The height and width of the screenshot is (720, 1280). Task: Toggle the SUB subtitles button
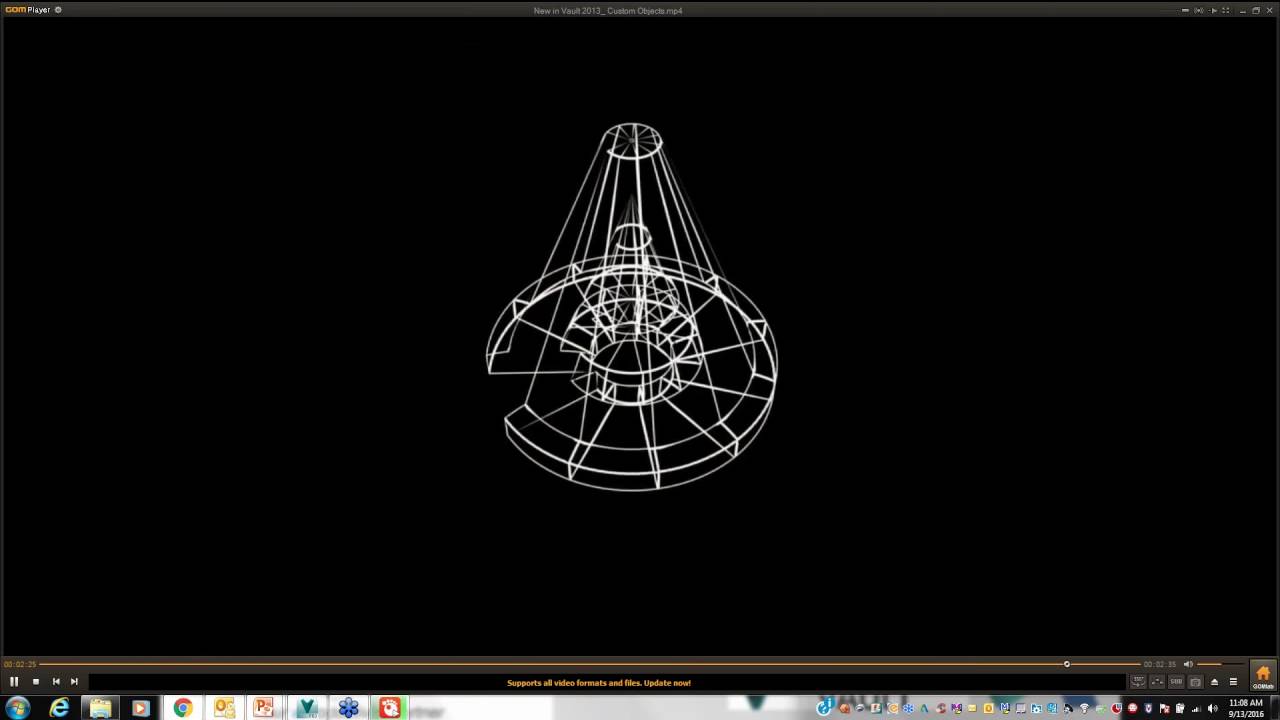tap(1176, 682)
